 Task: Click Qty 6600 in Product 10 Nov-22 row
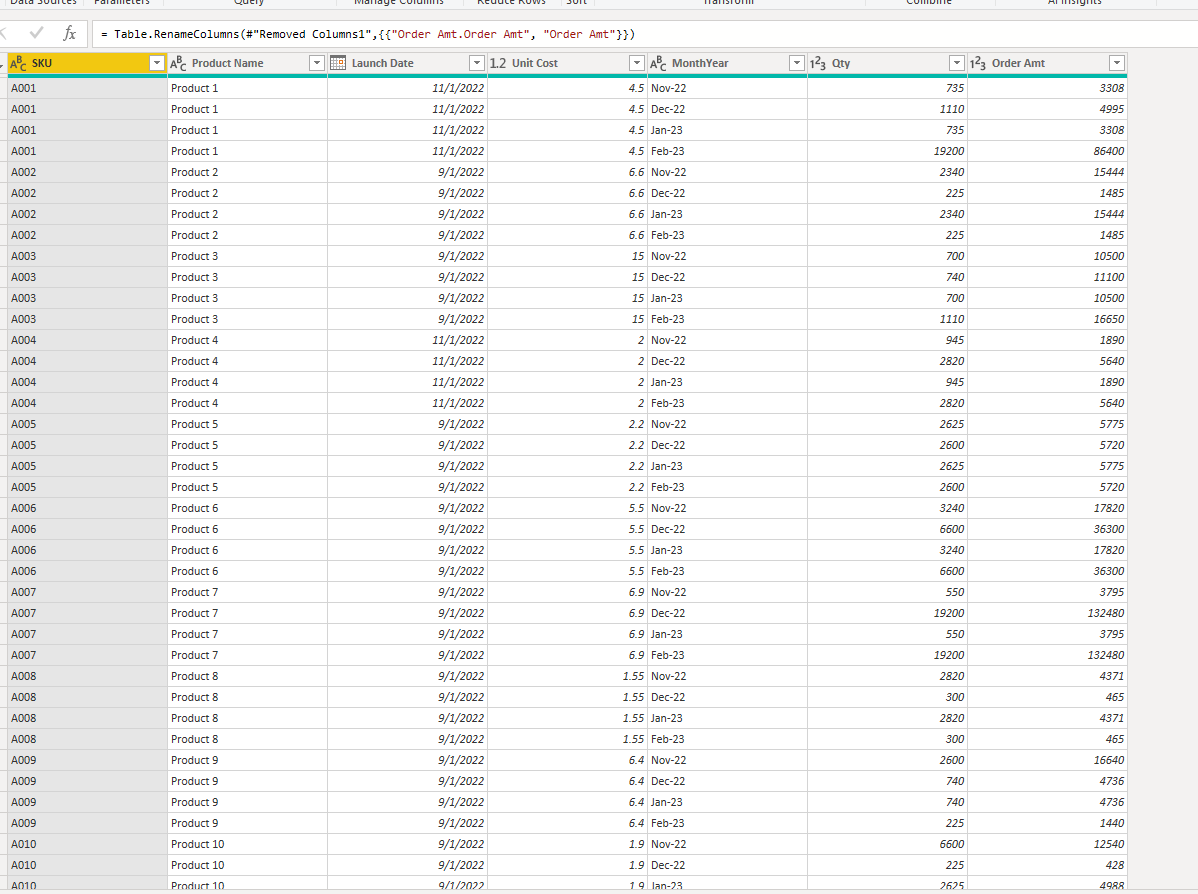(887, 844)
